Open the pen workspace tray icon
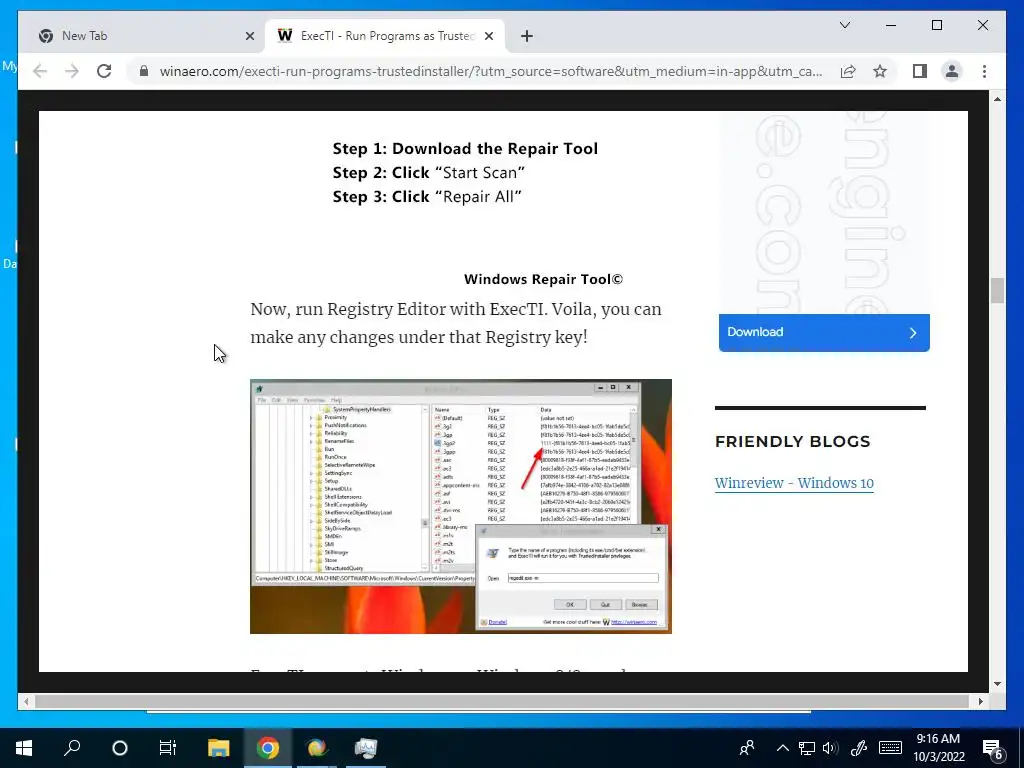 (x=859, y=748)
